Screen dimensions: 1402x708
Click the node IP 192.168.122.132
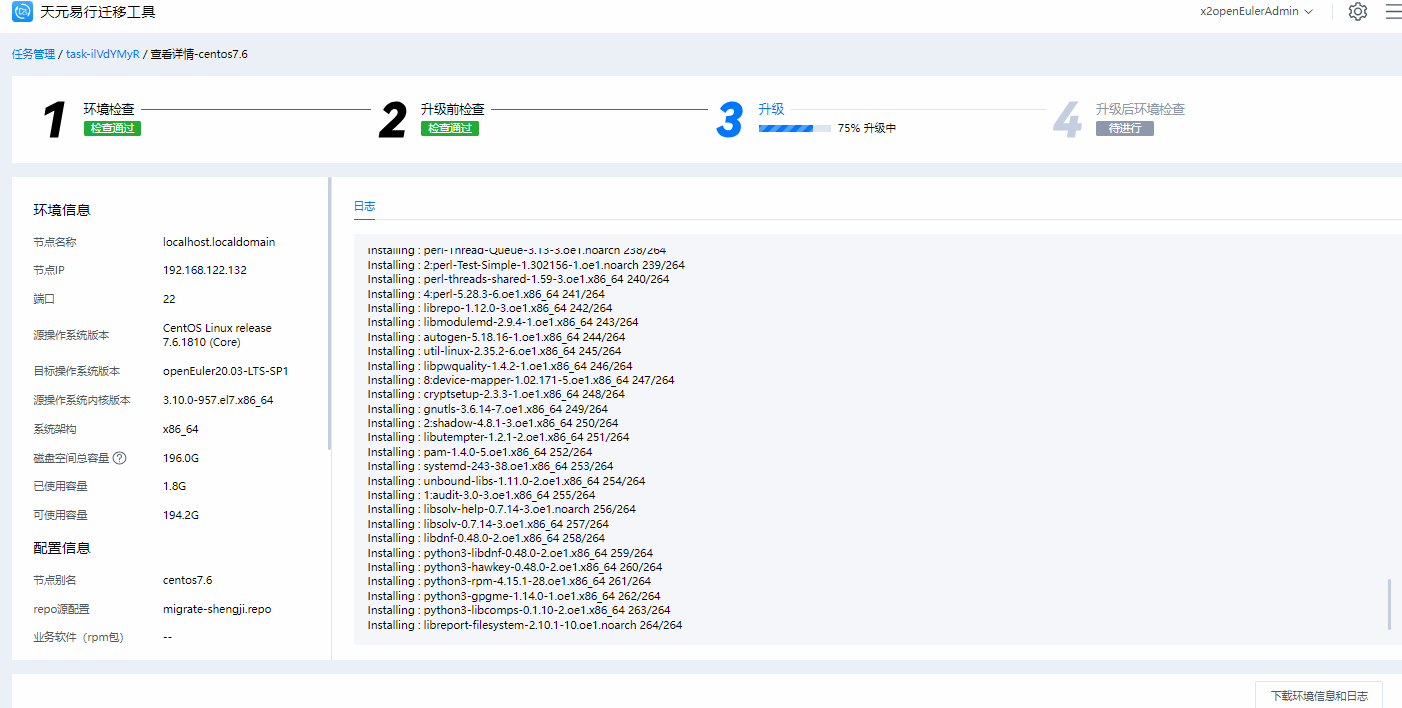click(205, 270)
